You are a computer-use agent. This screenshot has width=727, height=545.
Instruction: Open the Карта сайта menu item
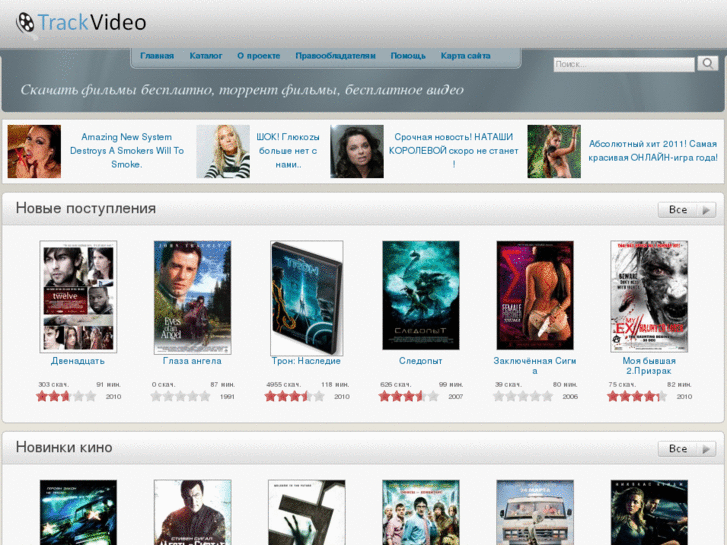466,56
